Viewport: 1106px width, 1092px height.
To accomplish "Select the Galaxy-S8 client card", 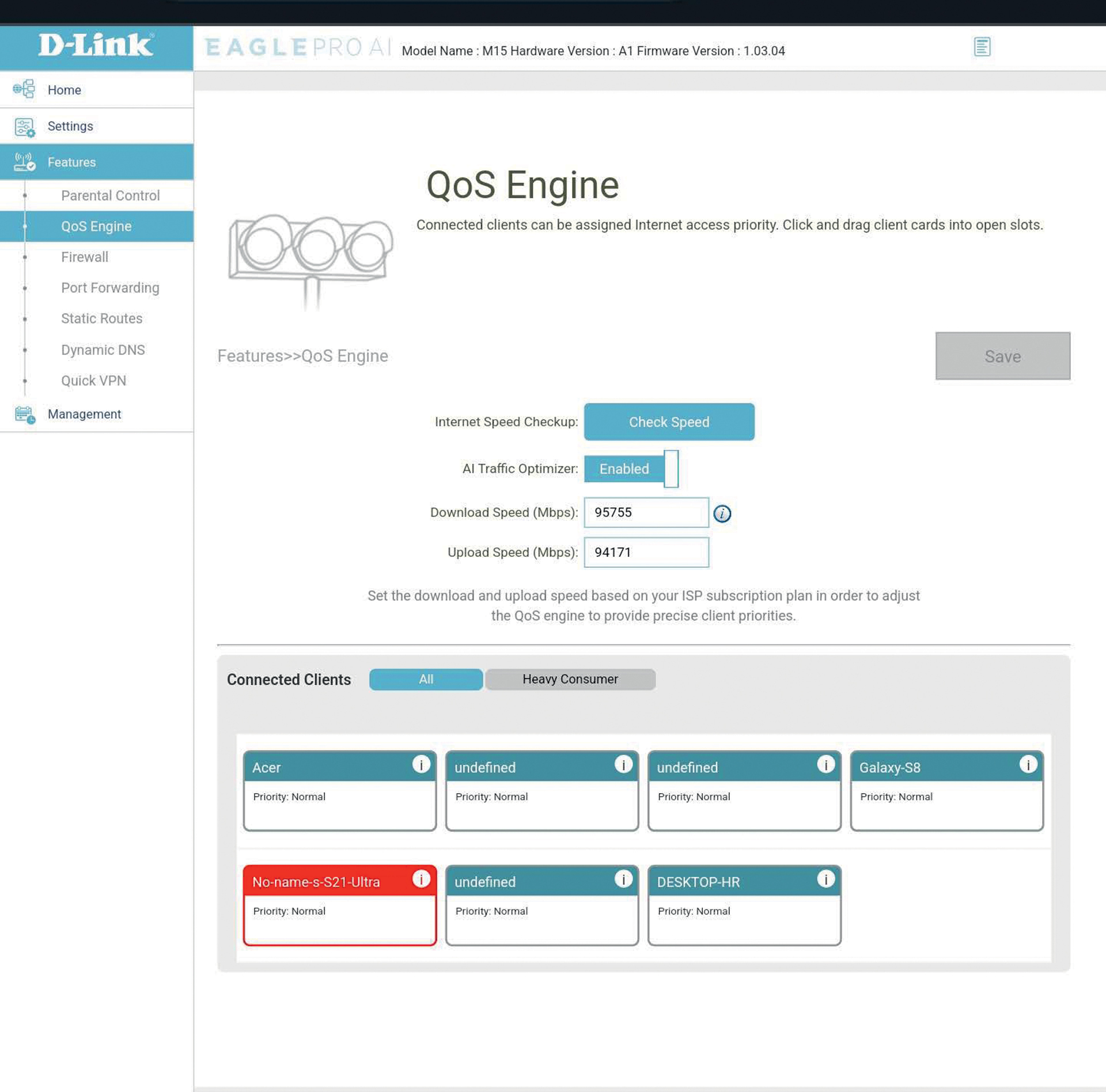I will tap(946, 791).
